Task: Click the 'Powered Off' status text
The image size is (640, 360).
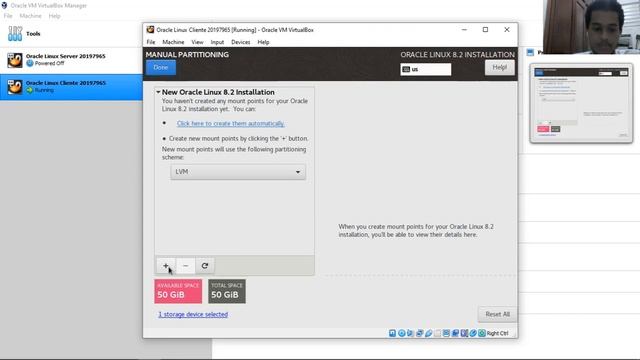Action: click(x=49, y=64)
